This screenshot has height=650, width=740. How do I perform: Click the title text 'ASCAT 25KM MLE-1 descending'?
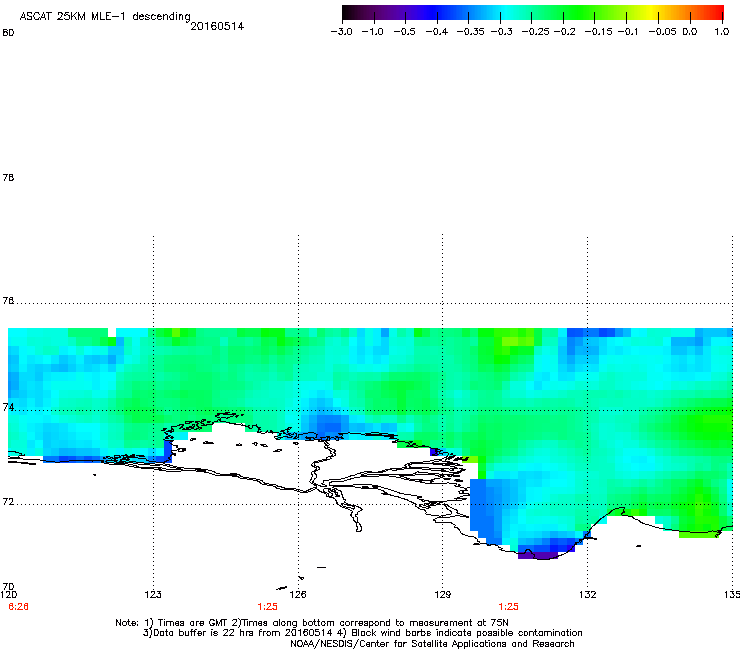point(105,17)
